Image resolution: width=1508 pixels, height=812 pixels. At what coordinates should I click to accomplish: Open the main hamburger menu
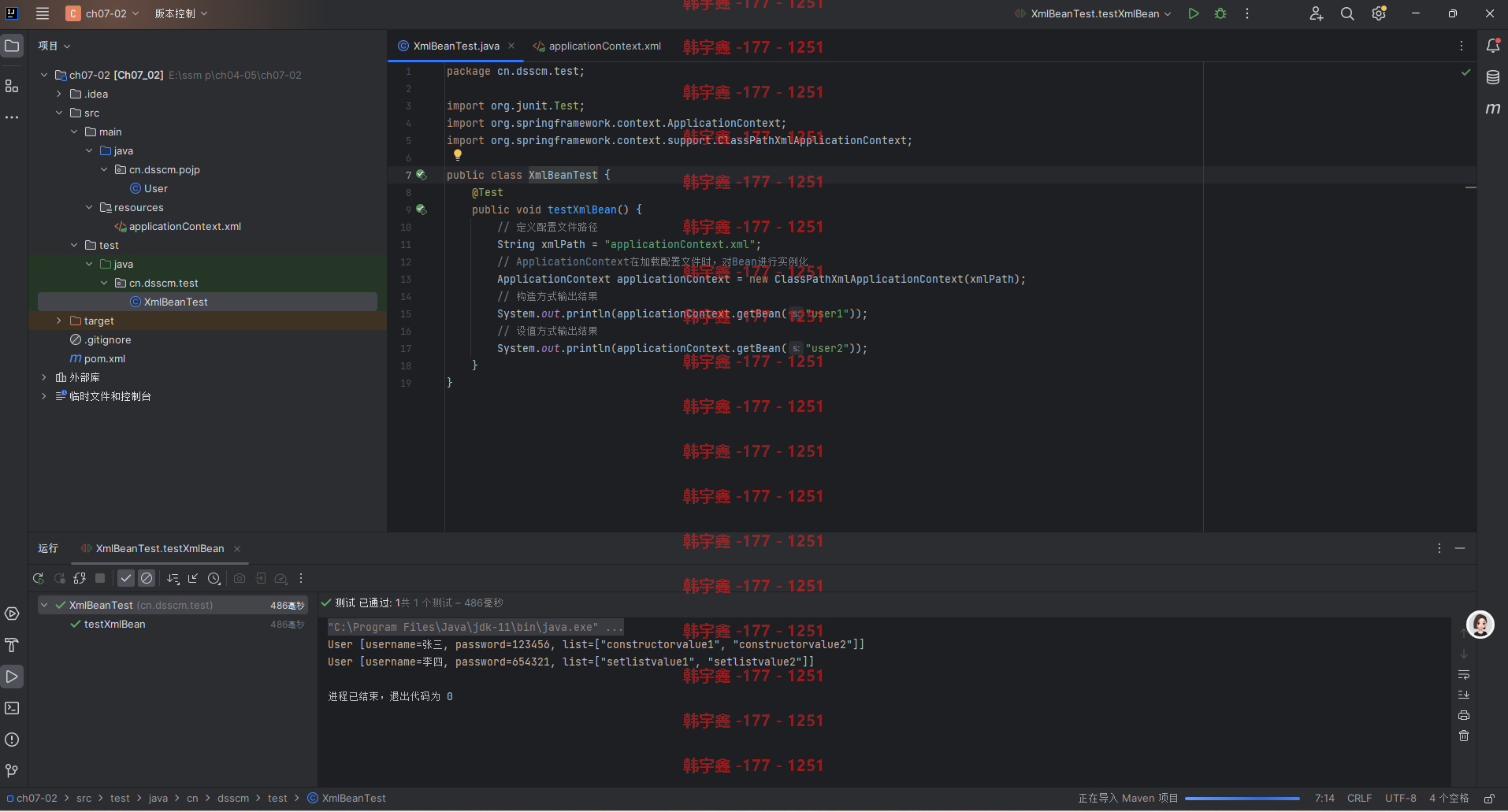click(x=43, y=13)
